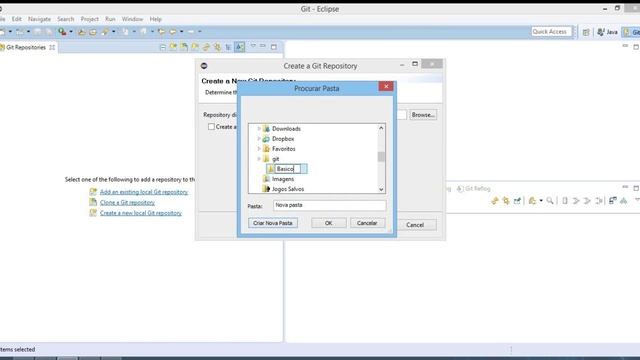640x360 pixels.
Task: Click the Run external tools icon in main toolbar
Action: click(x=62, y=31)
